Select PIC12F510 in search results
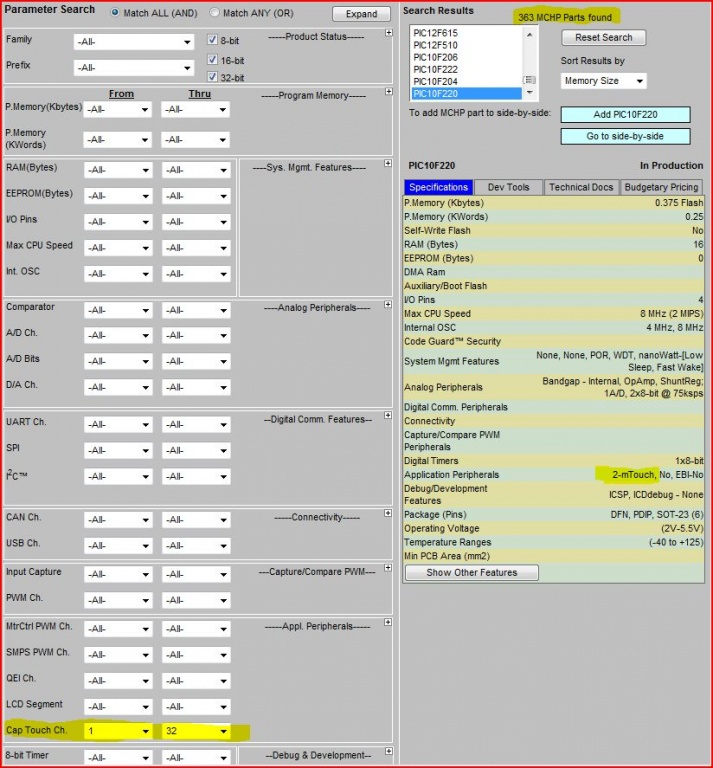 point(466,45)
